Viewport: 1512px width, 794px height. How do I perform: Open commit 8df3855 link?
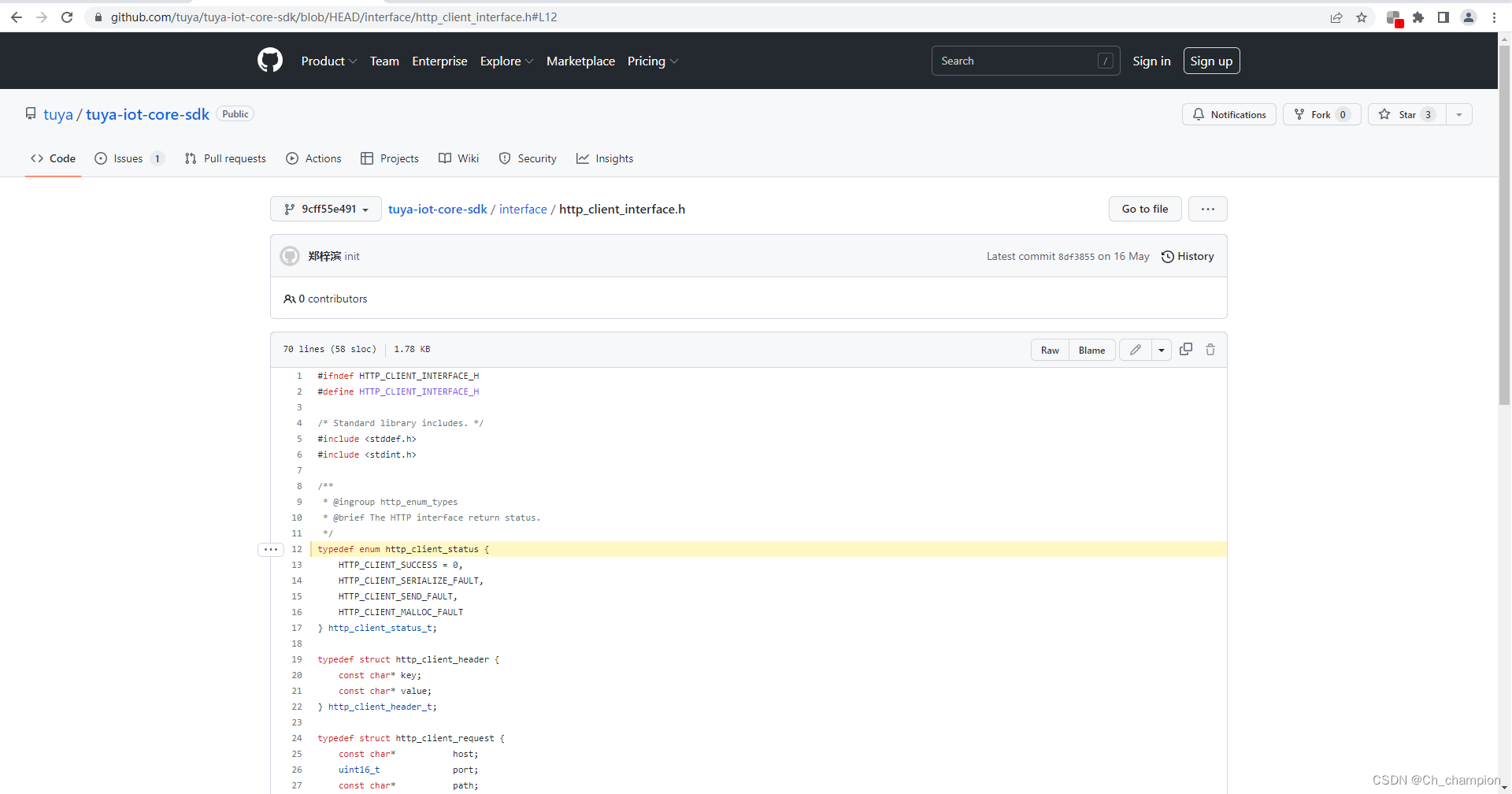point(1076,257)
